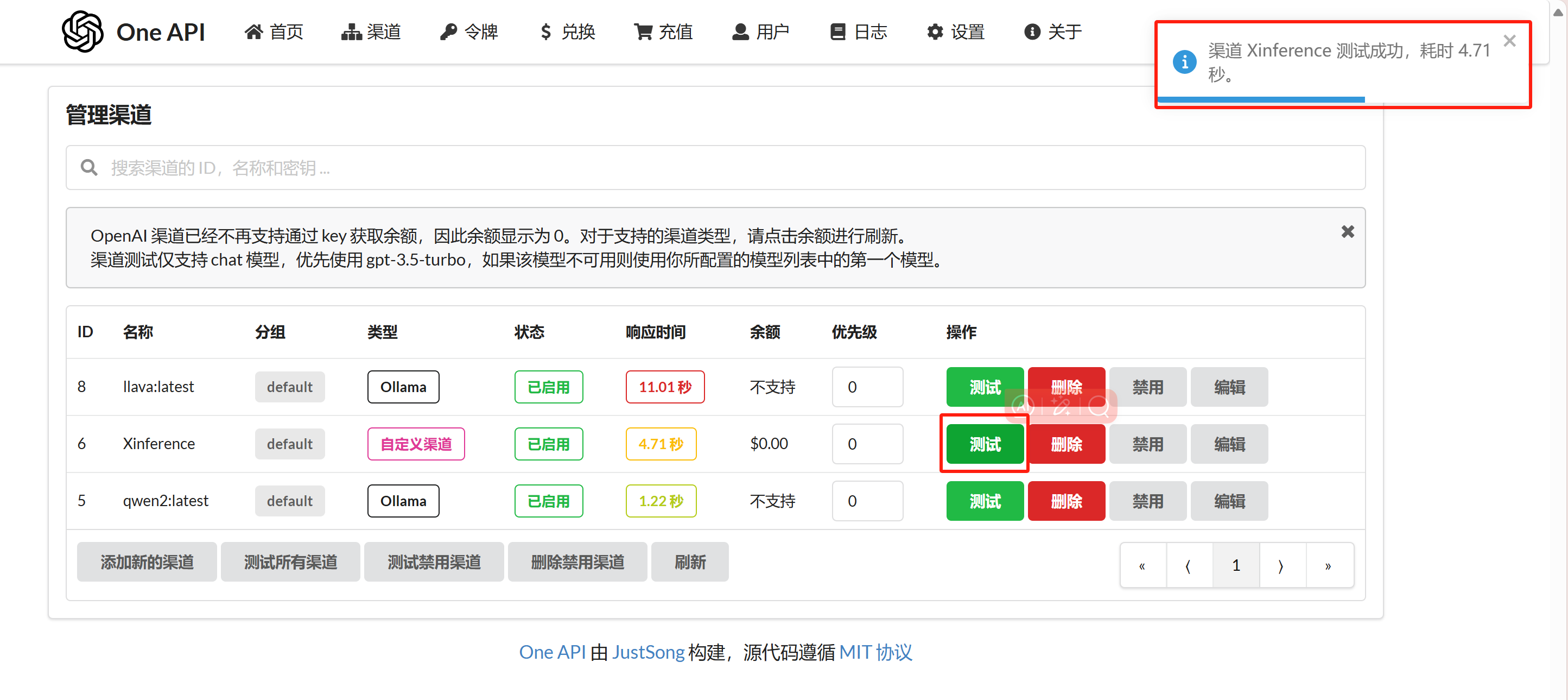Sort by the ID column header
This screenshot has width=1568, height=700.
pos(85,332)
